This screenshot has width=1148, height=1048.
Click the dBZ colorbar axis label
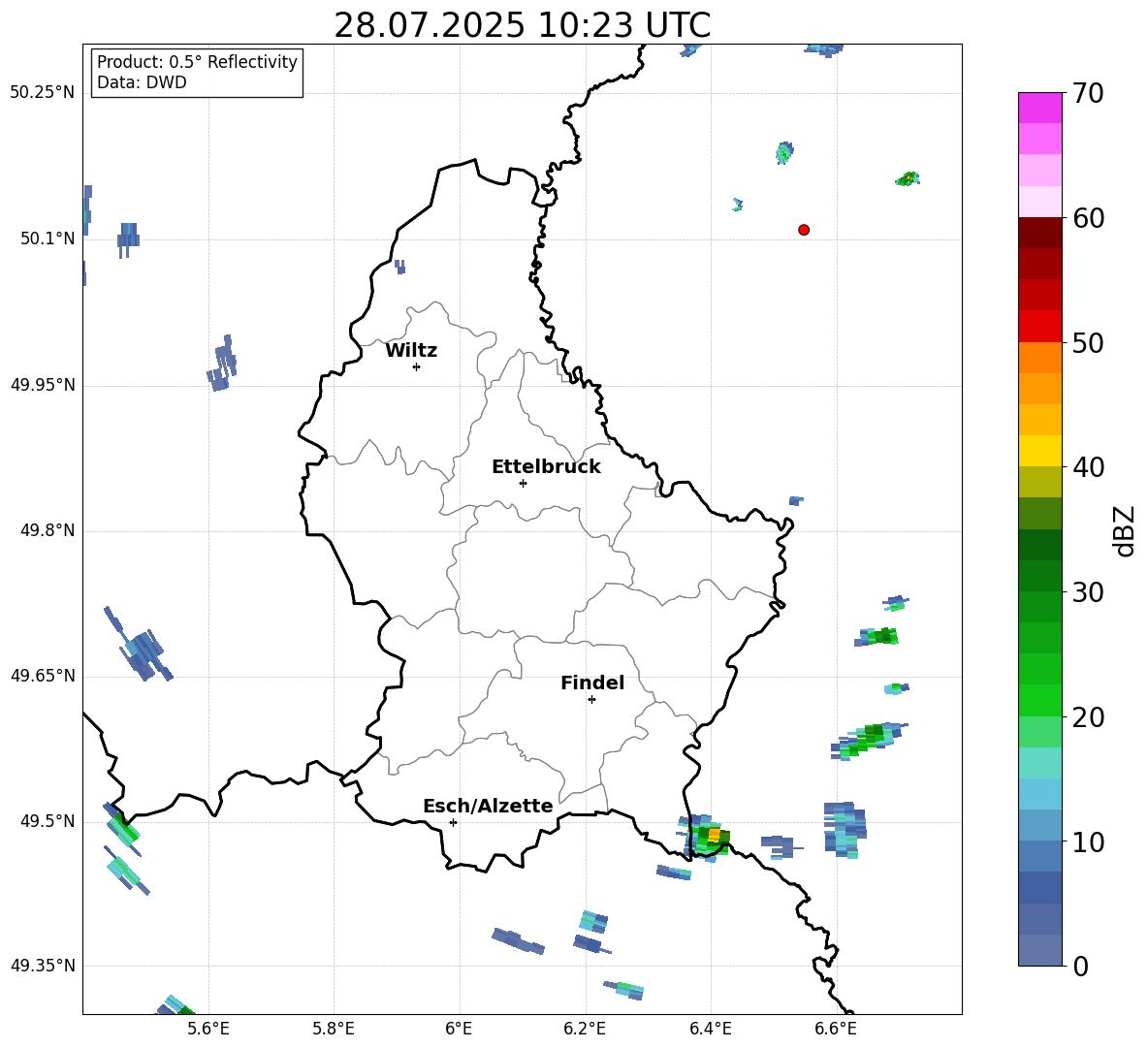coord(1124,530)
